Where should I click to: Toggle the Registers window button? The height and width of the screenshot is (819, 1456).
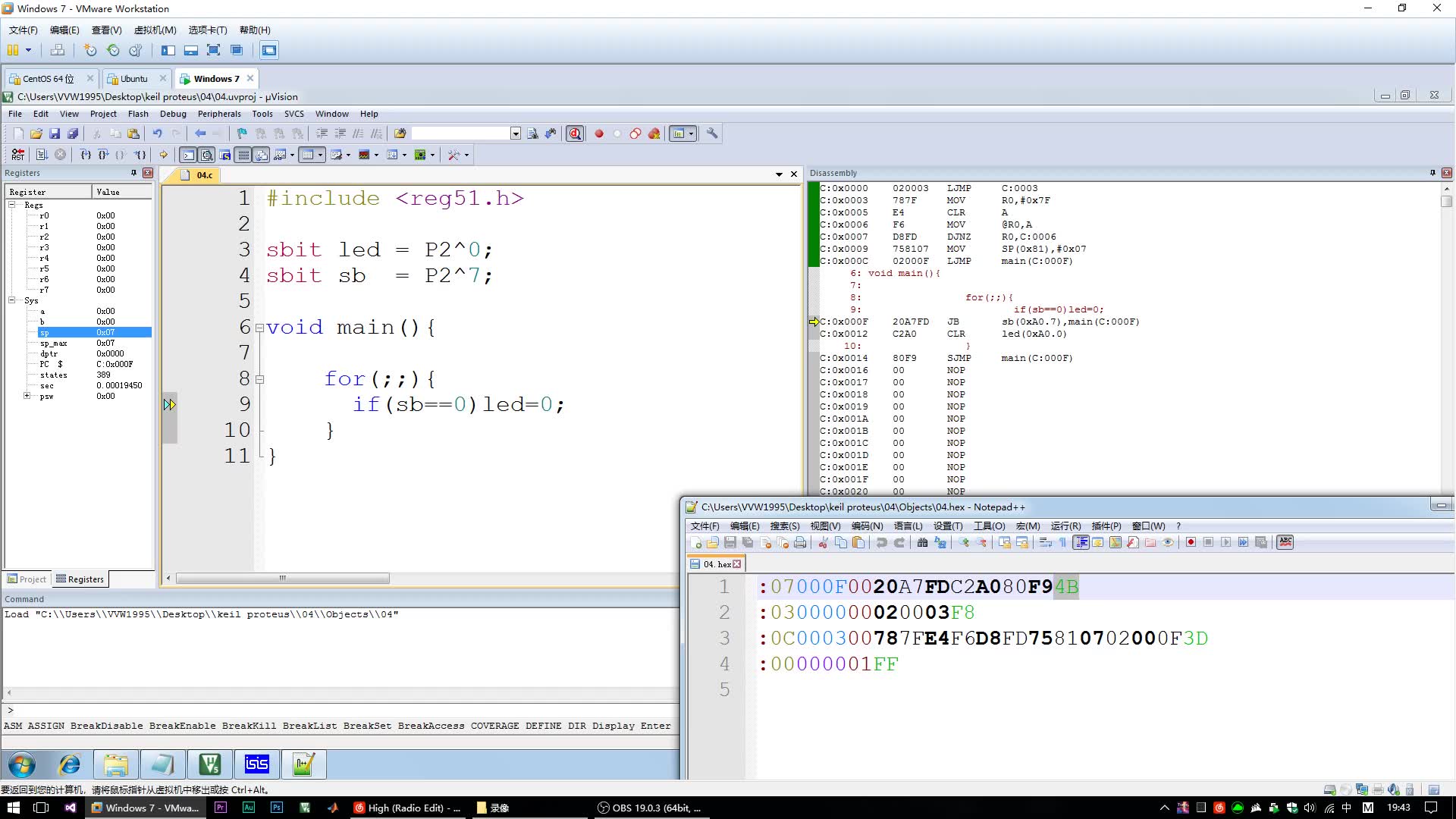pyautogui.click(x=243, y=155)
